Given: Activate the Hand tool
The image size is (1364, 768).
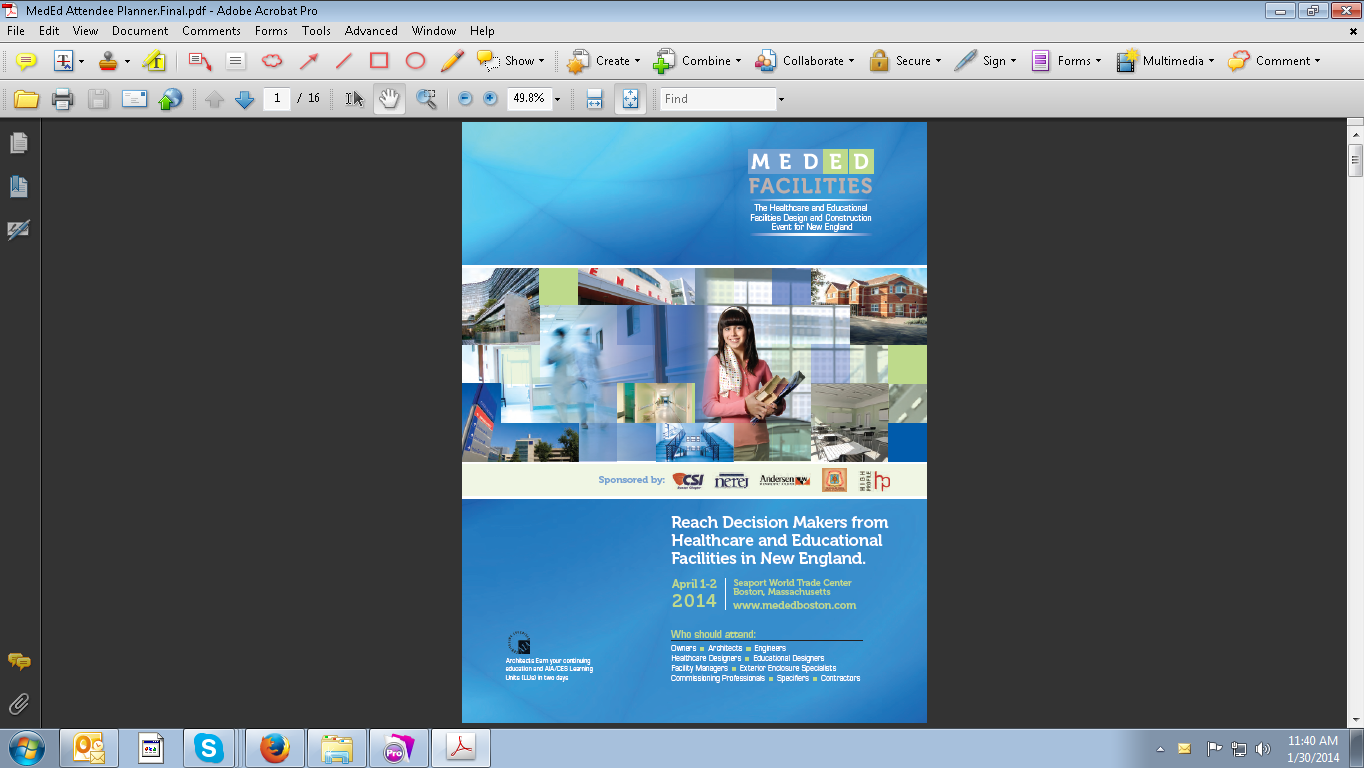Looking at the screenshot, I should (x=389, y=99).
